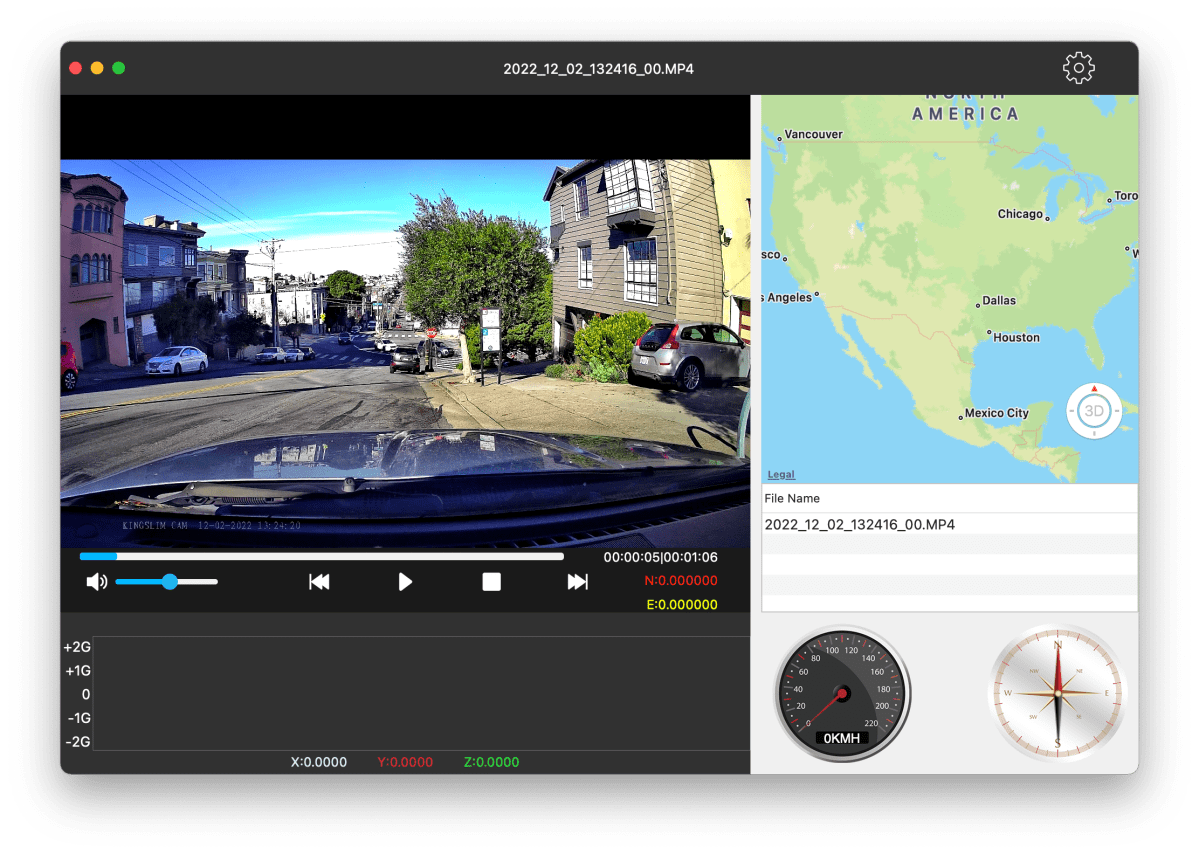Open settings with the gear icon
The height and width of the screenshot is (854, 1199).
(x=1078, y=68)
